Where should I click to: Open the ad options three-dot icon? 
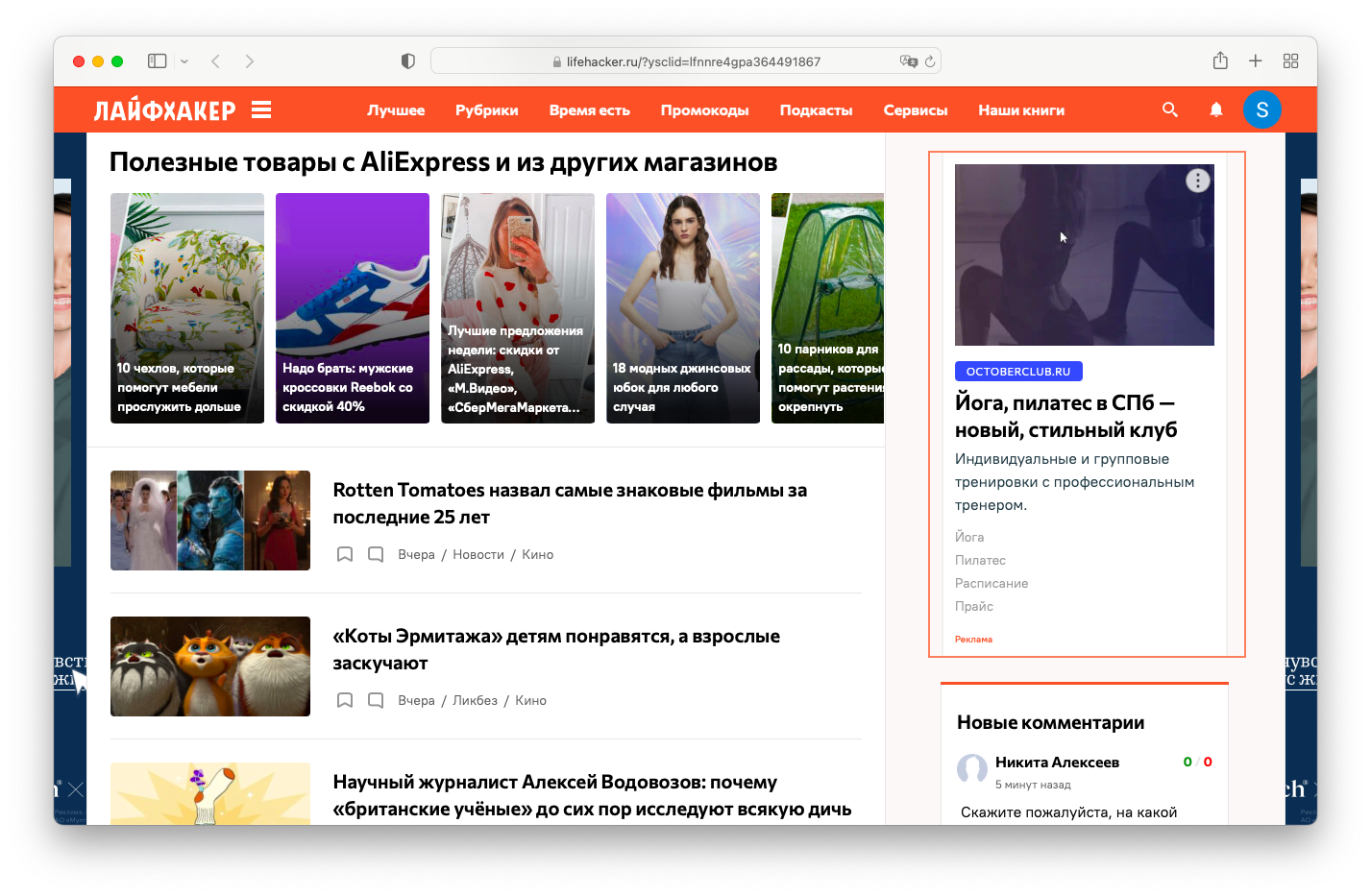[1197, 179]
